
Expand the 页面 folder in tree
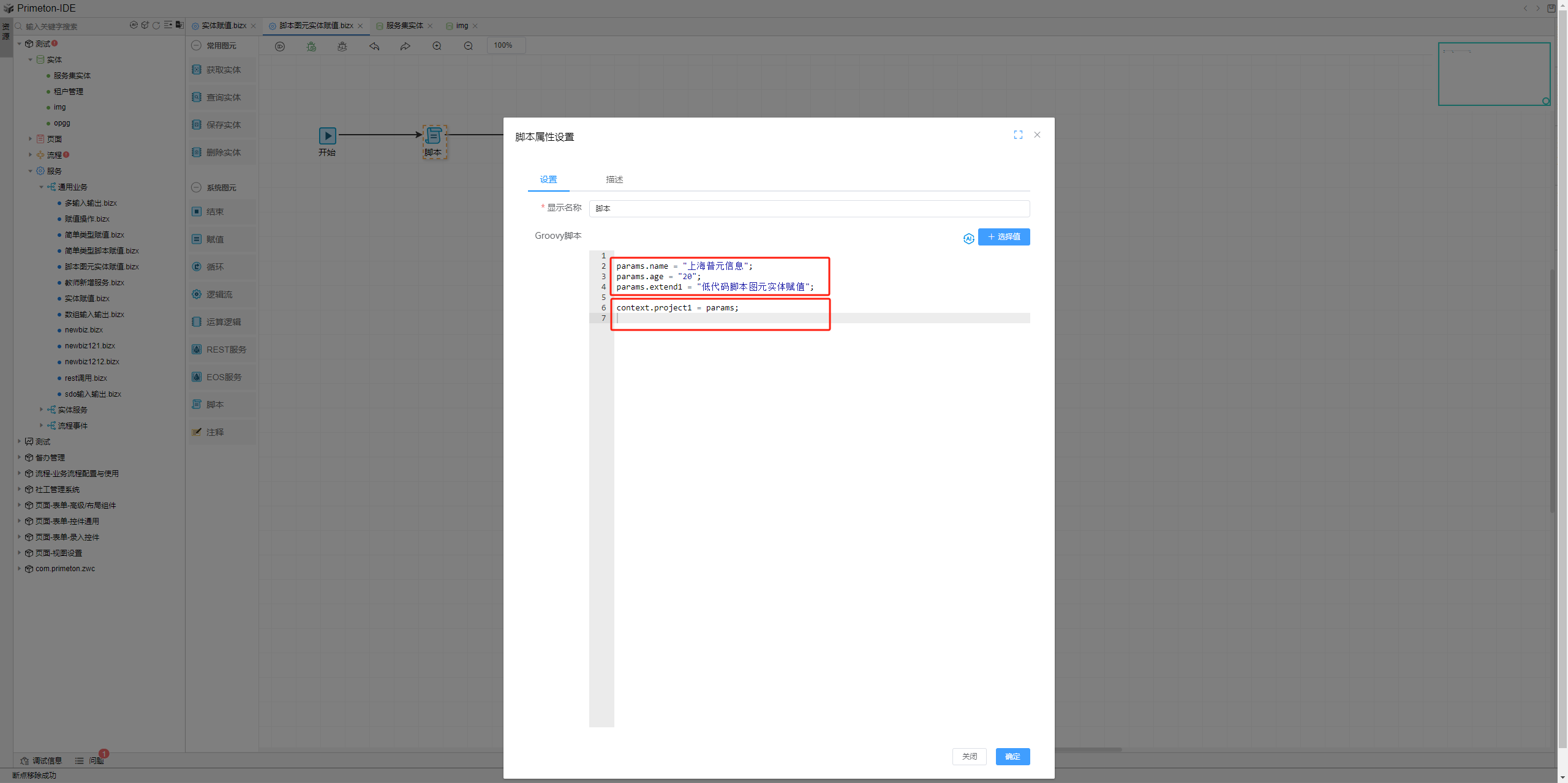[x=30, y=139]
